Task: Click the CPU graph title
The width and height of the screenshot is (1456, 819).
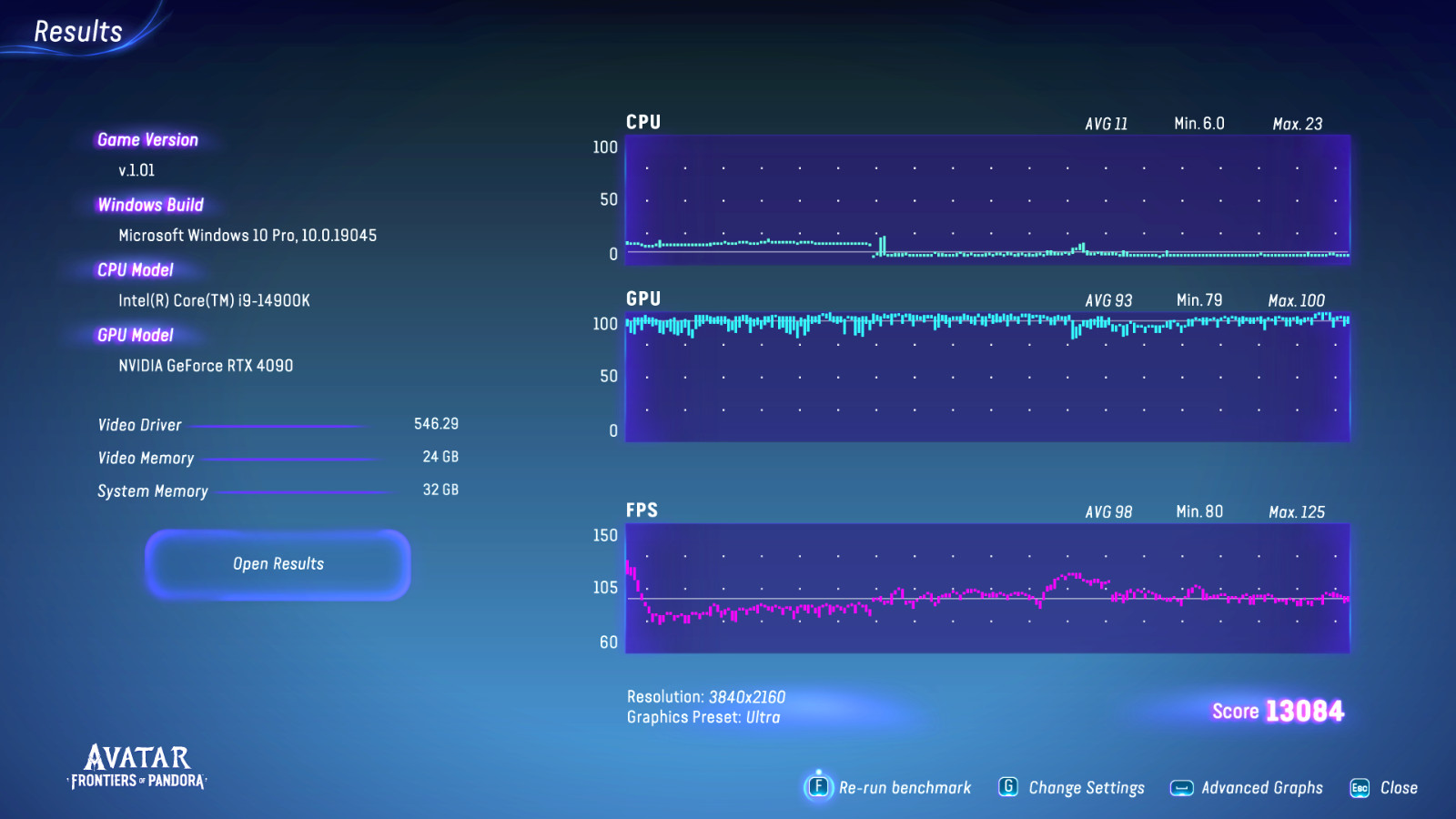Action: (643, 122)
